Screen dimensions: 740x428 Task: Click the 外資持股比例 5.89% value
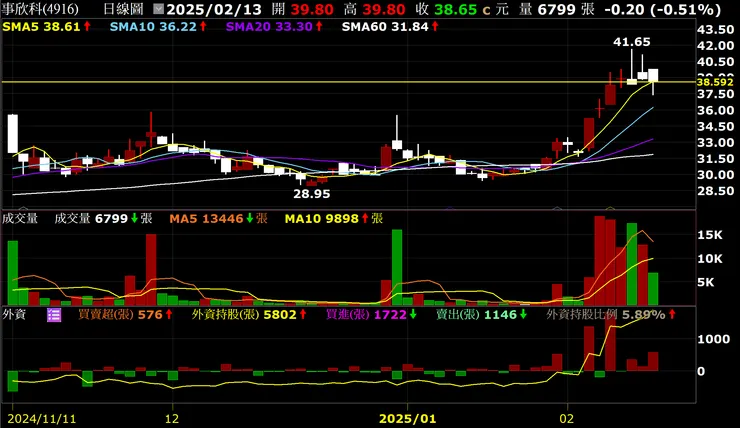[x=611, y=314]
